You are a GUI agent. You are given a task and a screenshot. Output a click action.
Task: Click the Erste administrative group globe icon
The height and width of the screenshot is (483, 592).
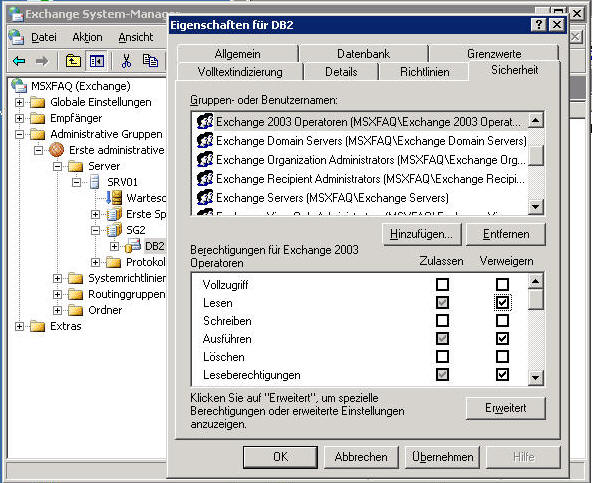click(57, 150)
